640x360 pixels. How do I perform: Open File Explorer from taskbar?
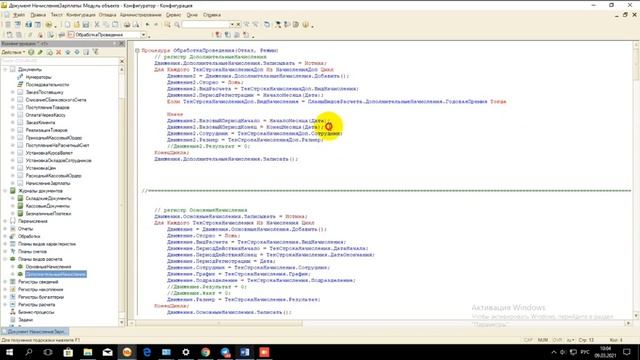[x=88, y=352]
